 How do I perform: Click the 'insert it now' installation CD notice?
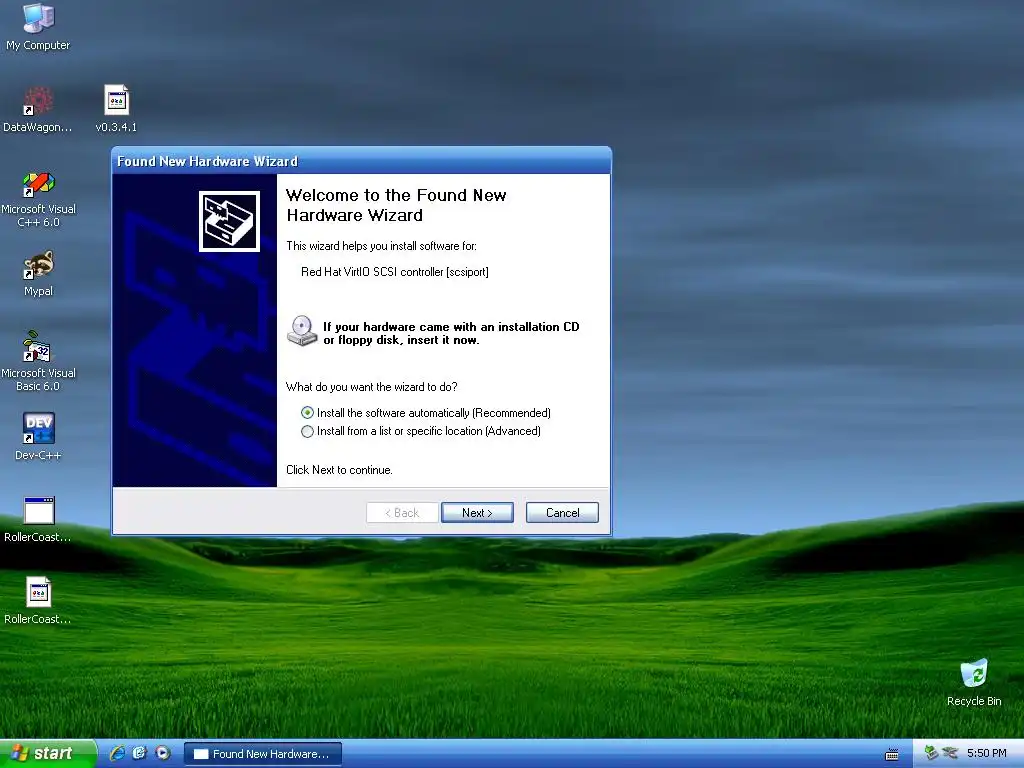(451, 333)
